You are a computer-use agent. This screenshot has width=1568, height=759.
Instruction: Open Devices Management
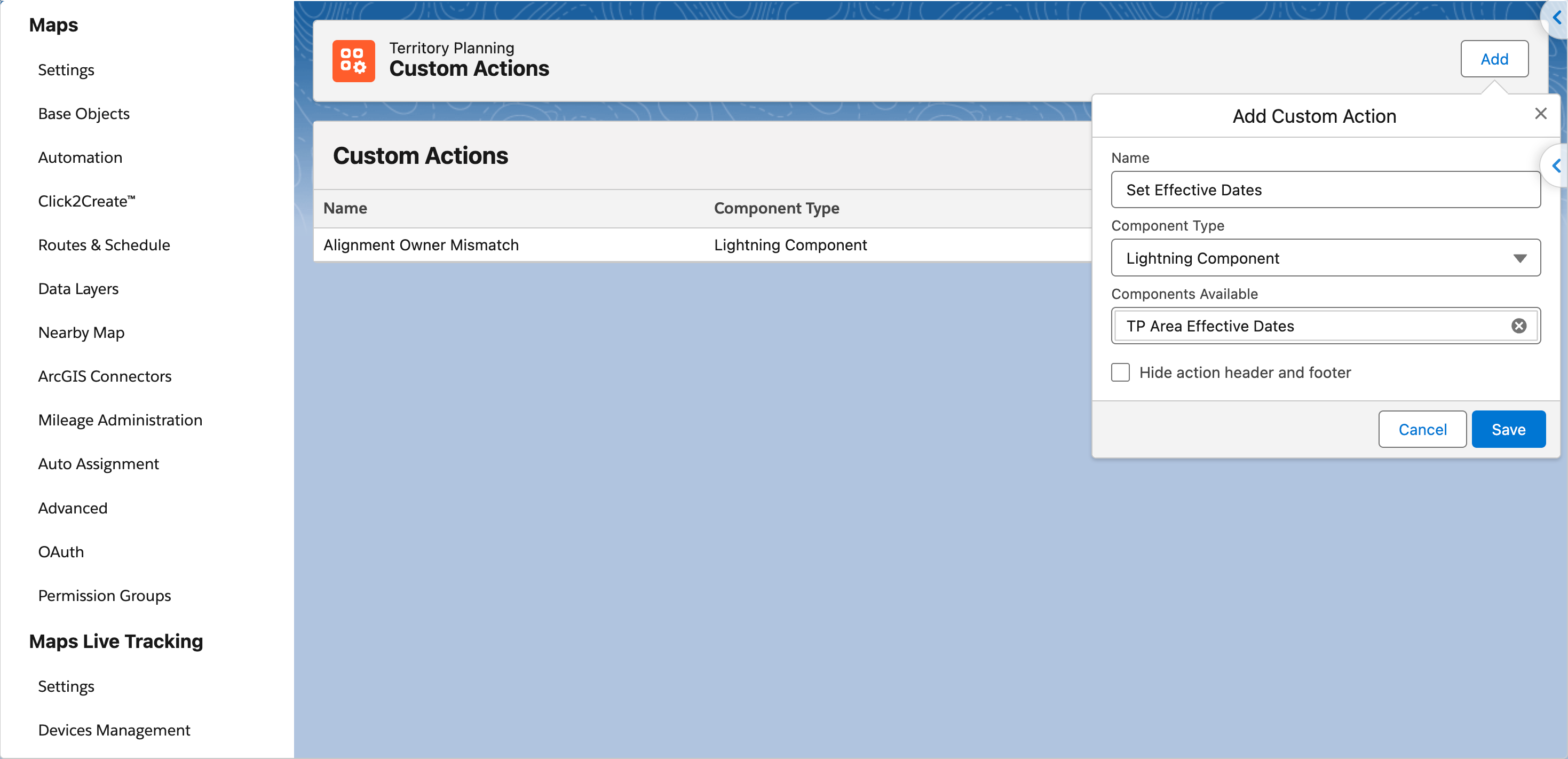click(114, 730)
